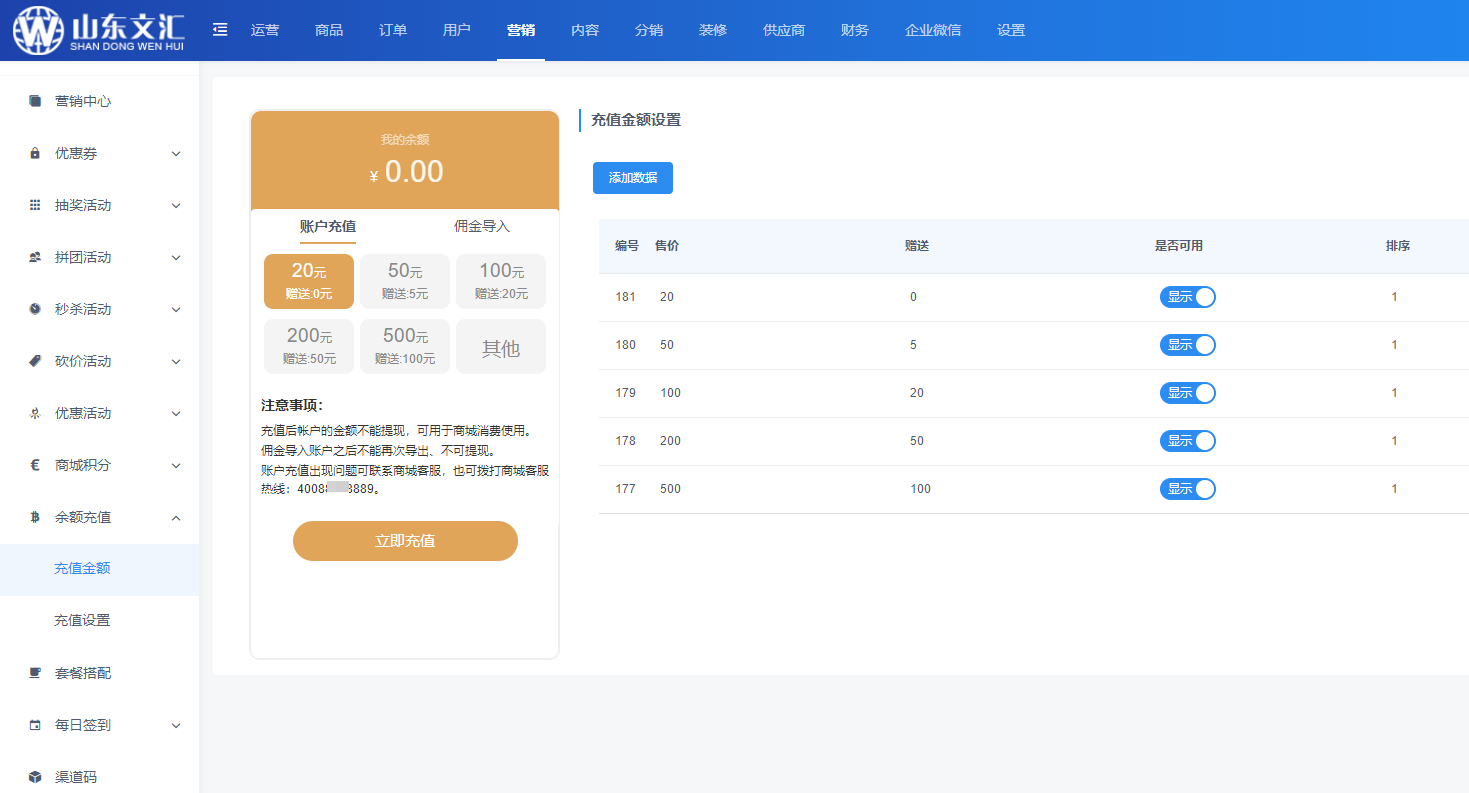The height and width of the screenshot is (793, 1469).
Task: Click the 0.00 balance amount
Action: click(413, 172)
